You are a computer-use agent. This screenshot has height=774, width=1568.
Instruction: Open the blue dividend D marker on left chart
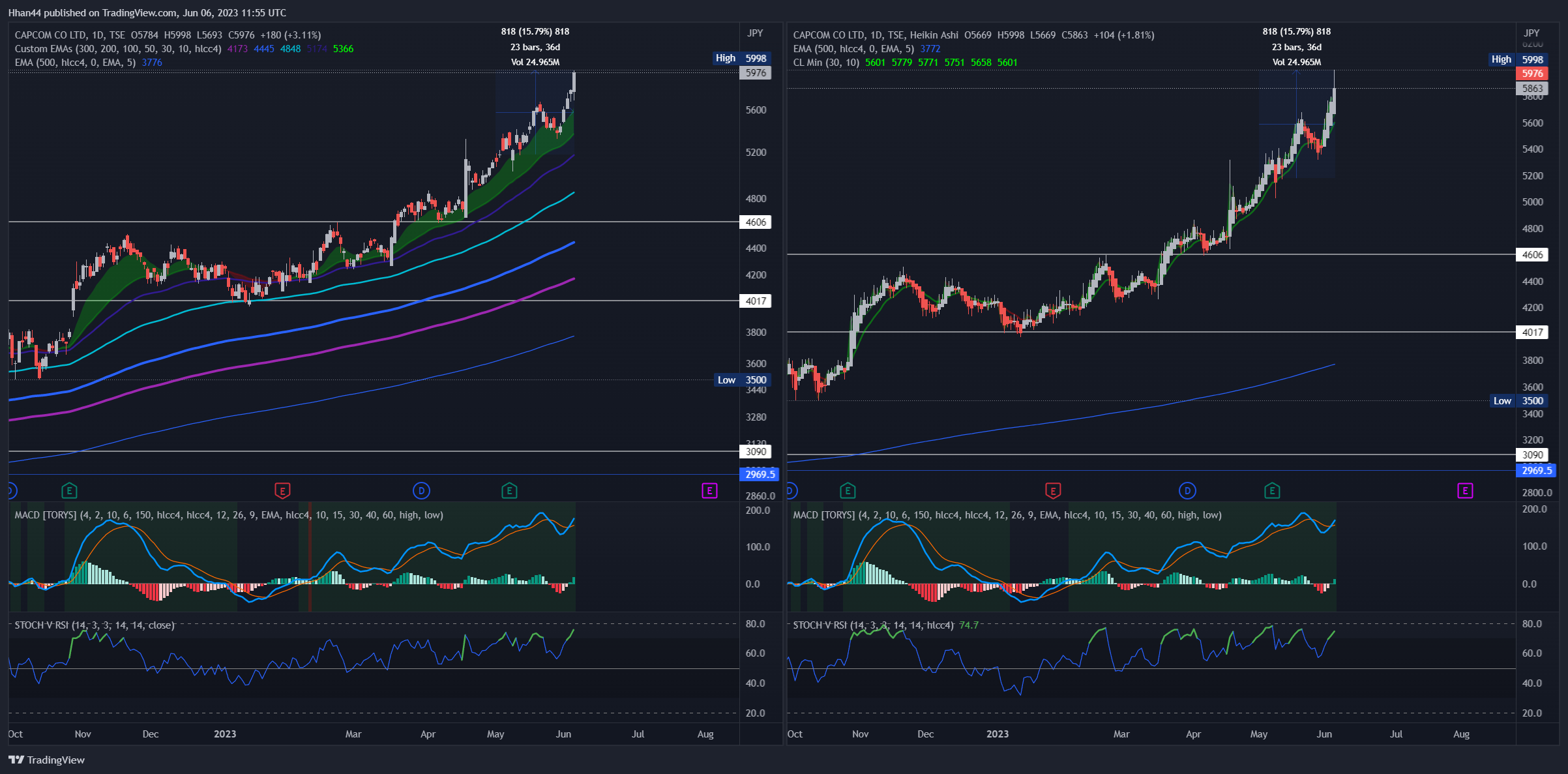click(x=421, y=490)
